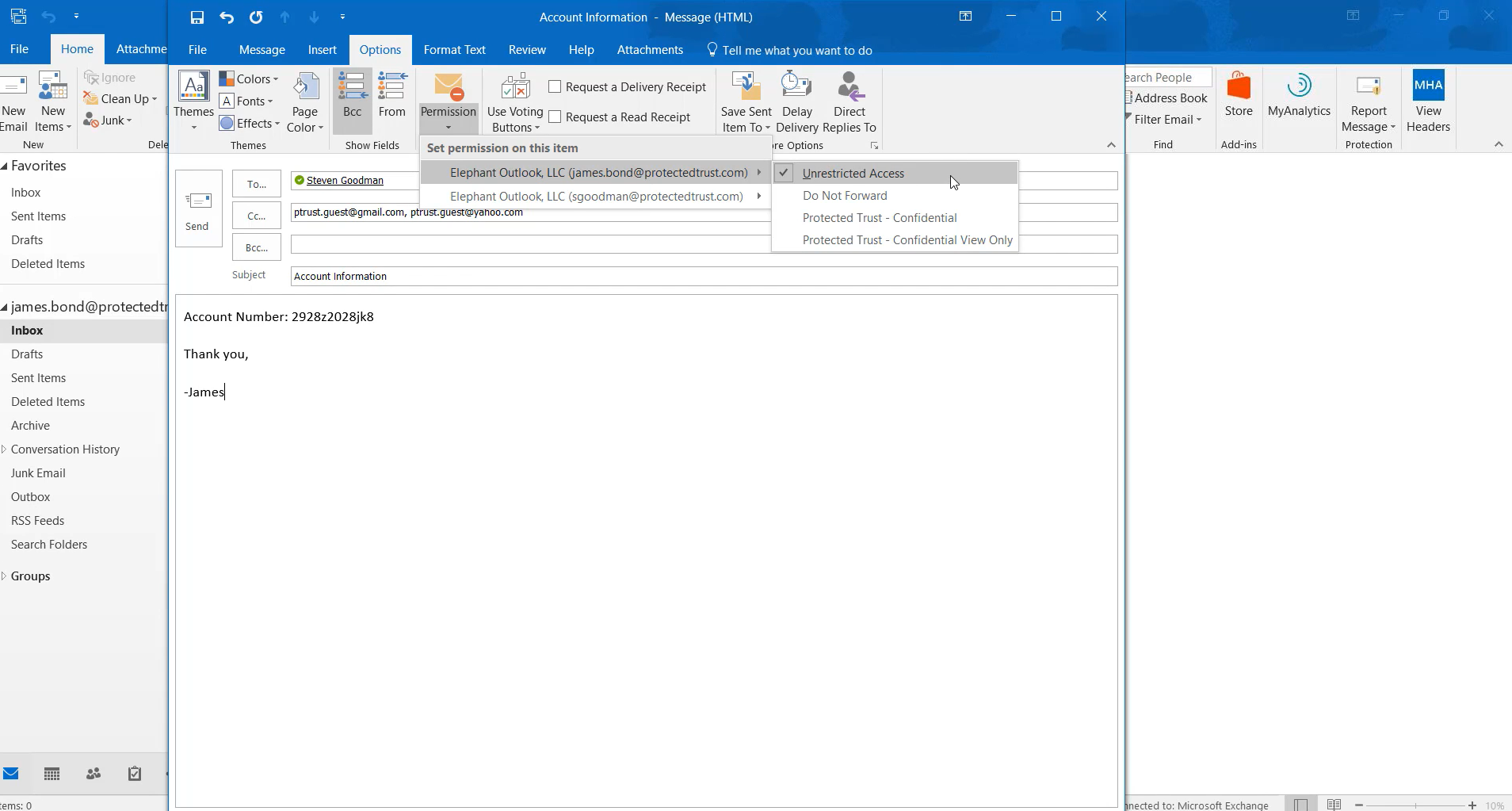Expand sgoodman@protectedtrust.com permission submenu
1512x811 pixels.
(x=595, y=196)
